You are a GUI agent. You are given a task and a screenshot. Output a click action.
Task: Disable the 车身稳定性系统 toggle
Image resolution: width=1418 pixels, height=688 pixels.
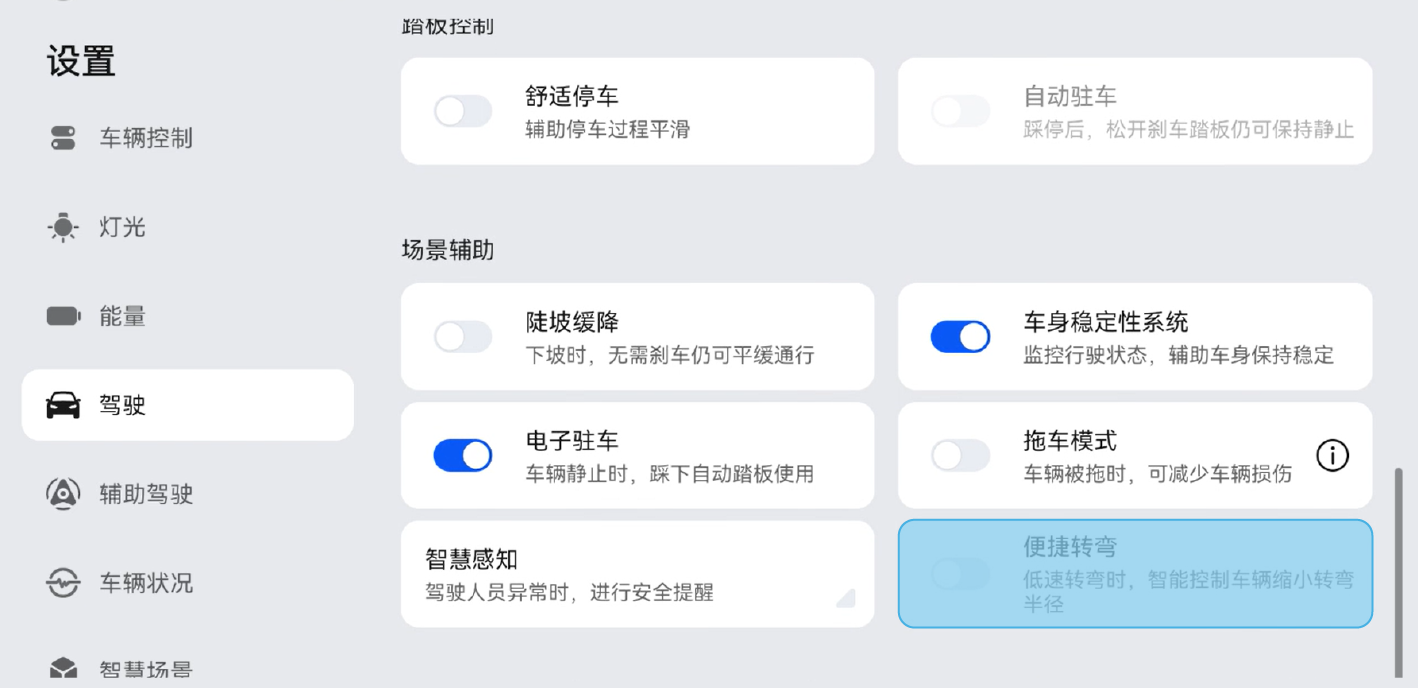click(960, 337)
